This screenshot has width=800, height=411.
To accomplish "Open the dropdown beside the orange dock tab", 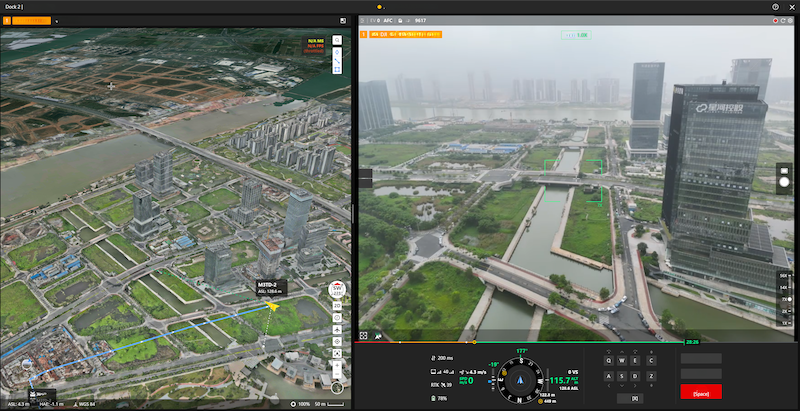I will tap(57, 20).
